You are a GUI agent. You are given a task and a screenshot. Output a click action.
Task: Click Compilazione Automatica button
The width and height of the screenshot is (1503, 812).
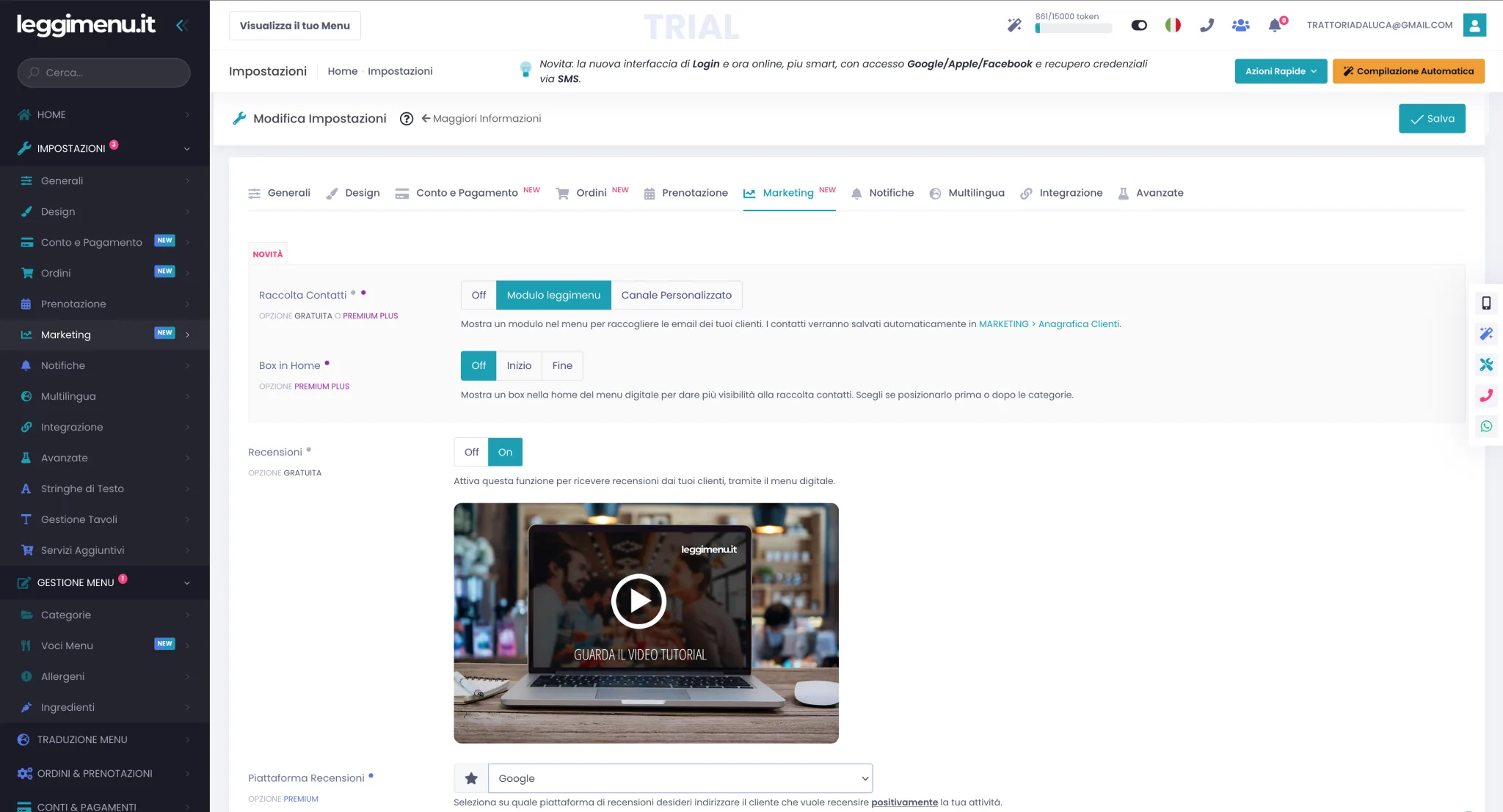point(1408,71)
